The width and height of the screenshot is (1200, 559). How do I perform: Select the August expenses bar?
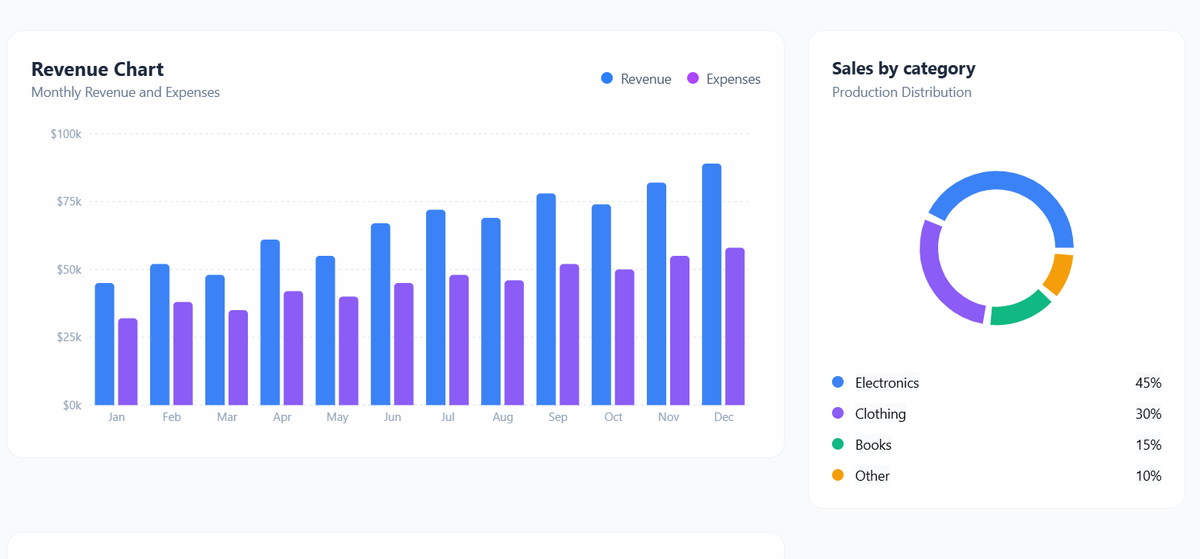(x=514, y=342)
